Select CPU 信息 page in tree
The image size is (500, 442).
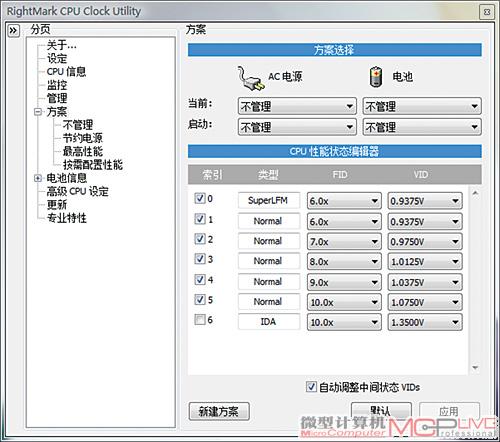(66, 72)
